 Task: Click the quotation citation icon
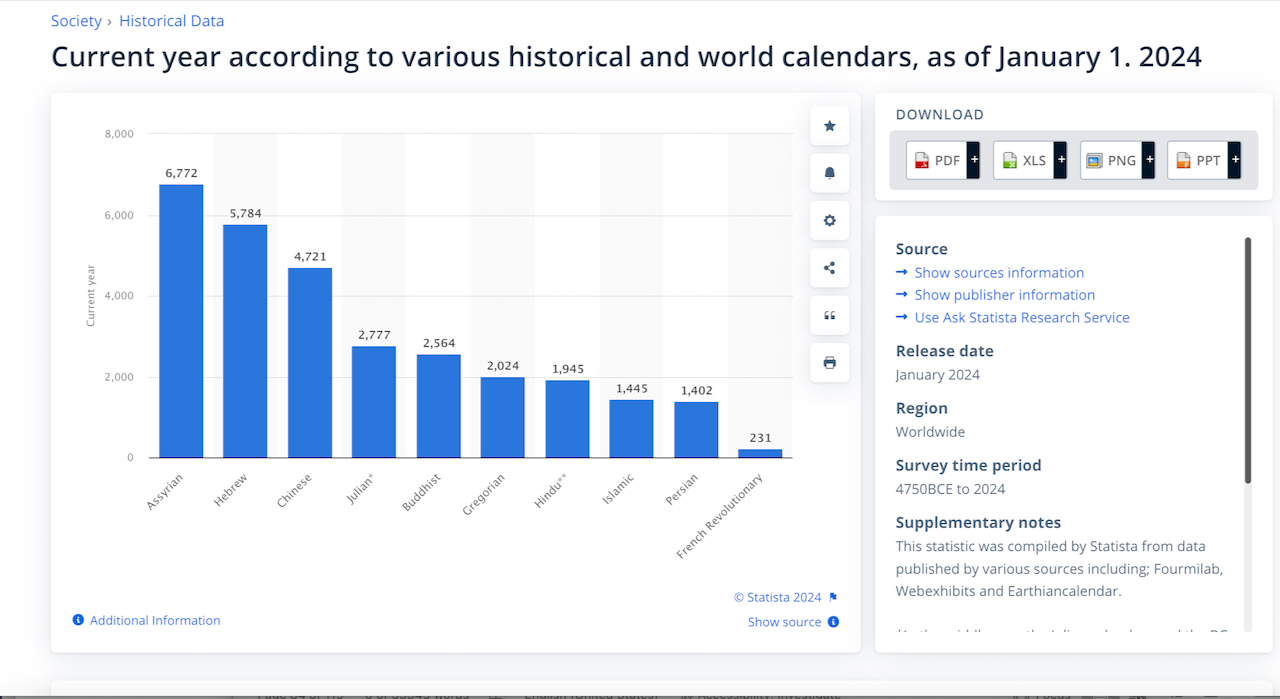point(829,316)
